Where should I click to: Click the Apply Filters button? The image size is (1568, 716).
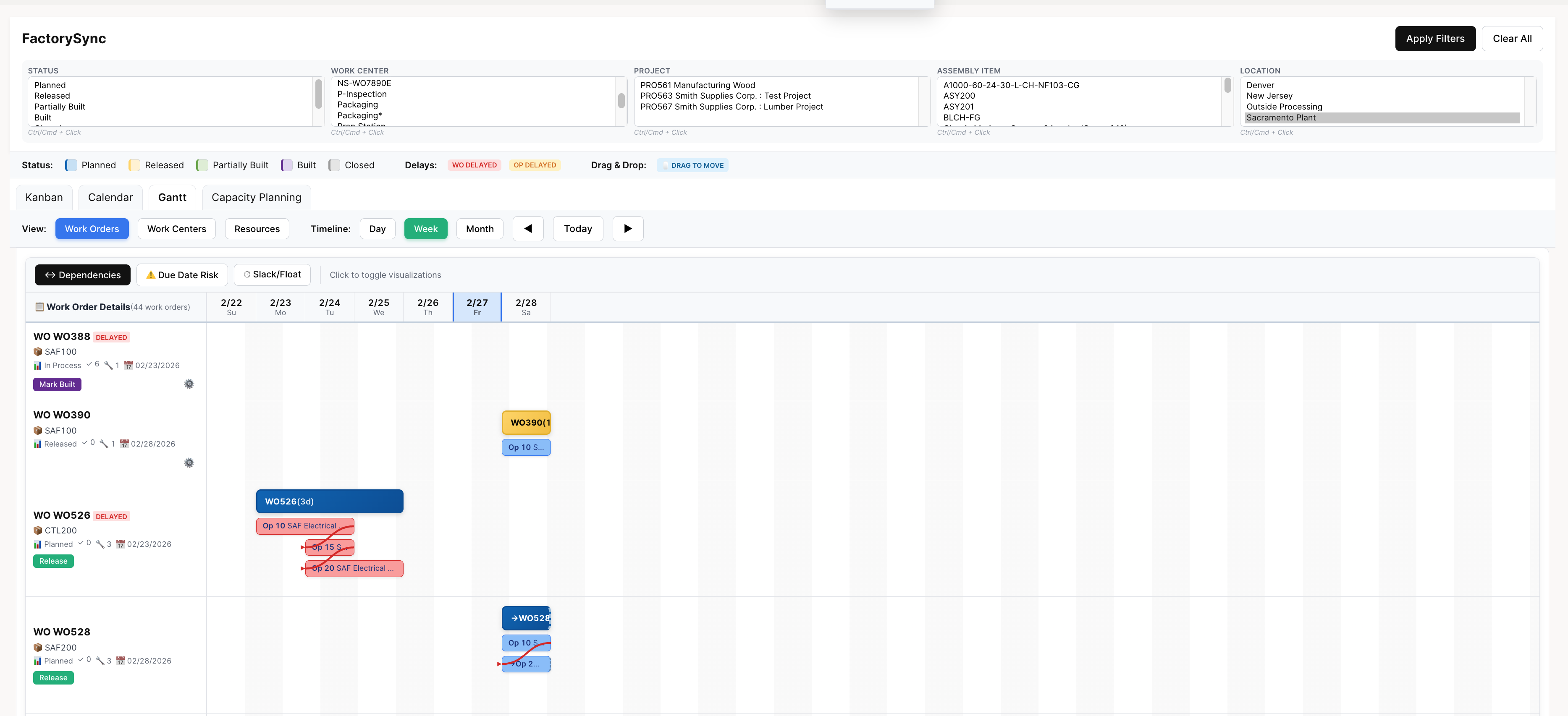pos(1435,38)
